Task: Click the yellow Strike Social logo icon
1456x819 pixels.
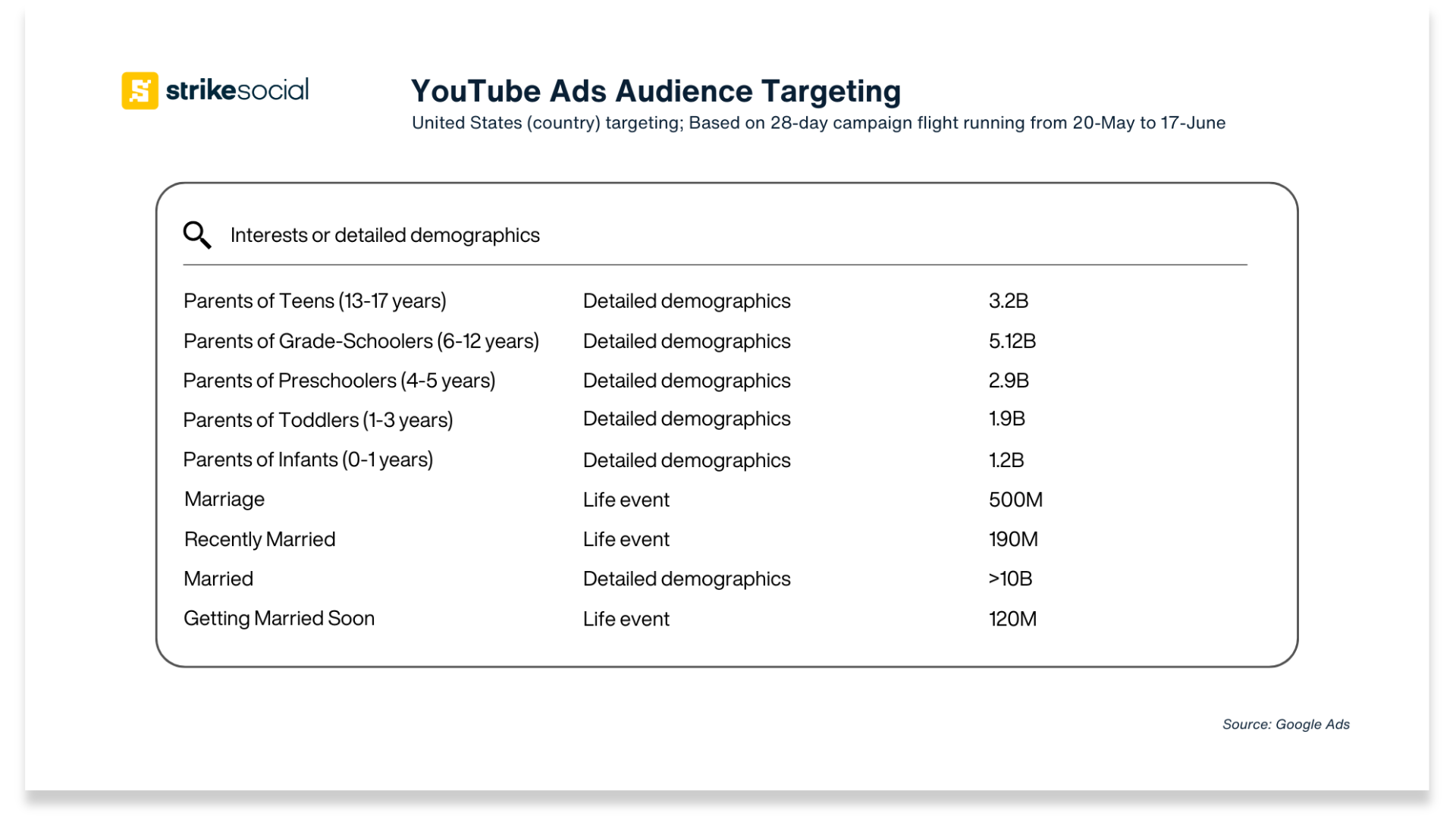Action: tap(140, 91)
